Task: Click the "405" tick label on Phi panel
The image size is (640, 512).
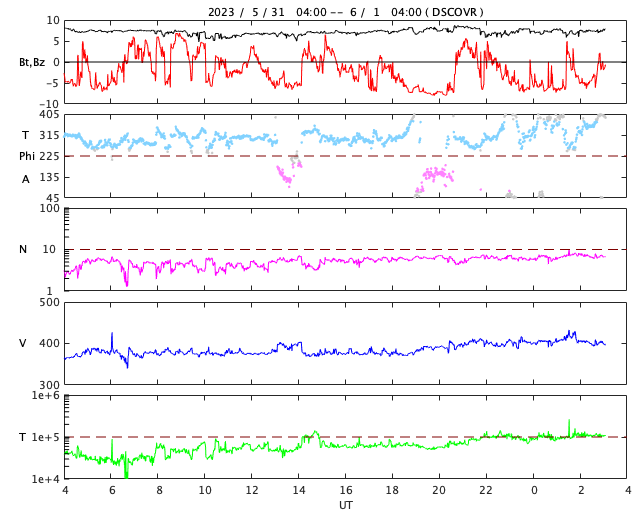Action: coord(49,115)
